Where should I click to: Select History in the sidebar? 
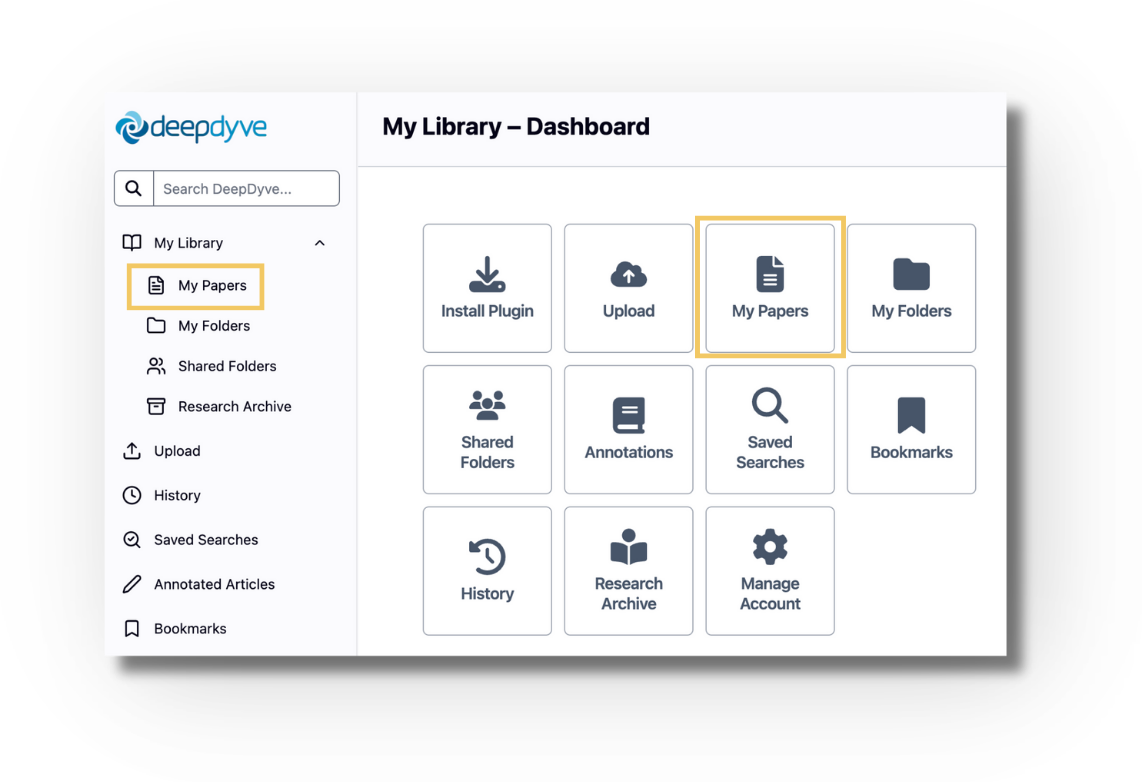point(177,496)
